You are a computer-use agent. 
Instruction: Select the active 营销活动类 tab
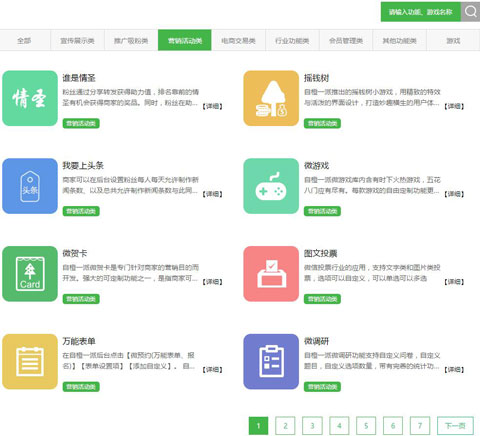tap(185, 40)
